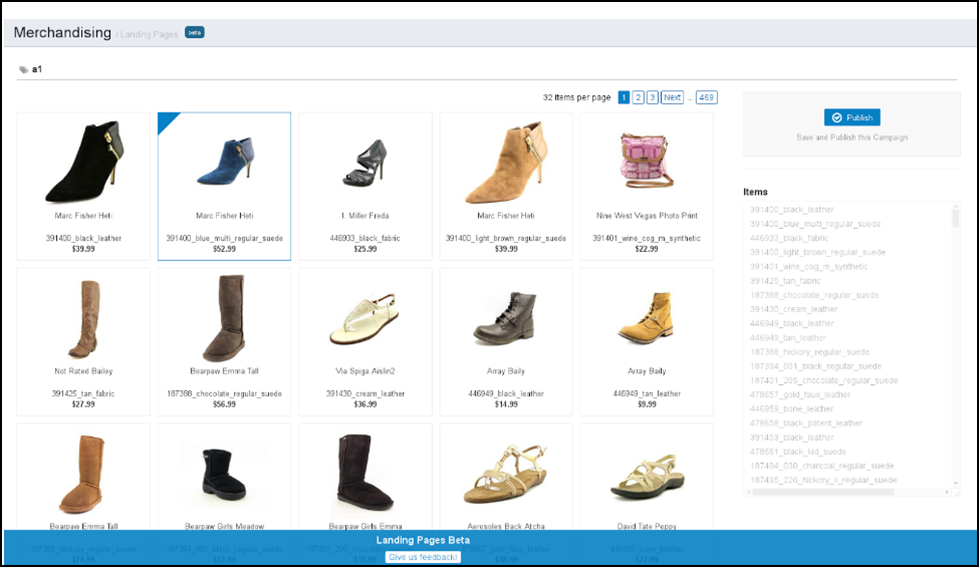Click 446959_bone_leather in Items list
Image resolution: width=979 pixels, height=567 pixels.
coord(792,409)
